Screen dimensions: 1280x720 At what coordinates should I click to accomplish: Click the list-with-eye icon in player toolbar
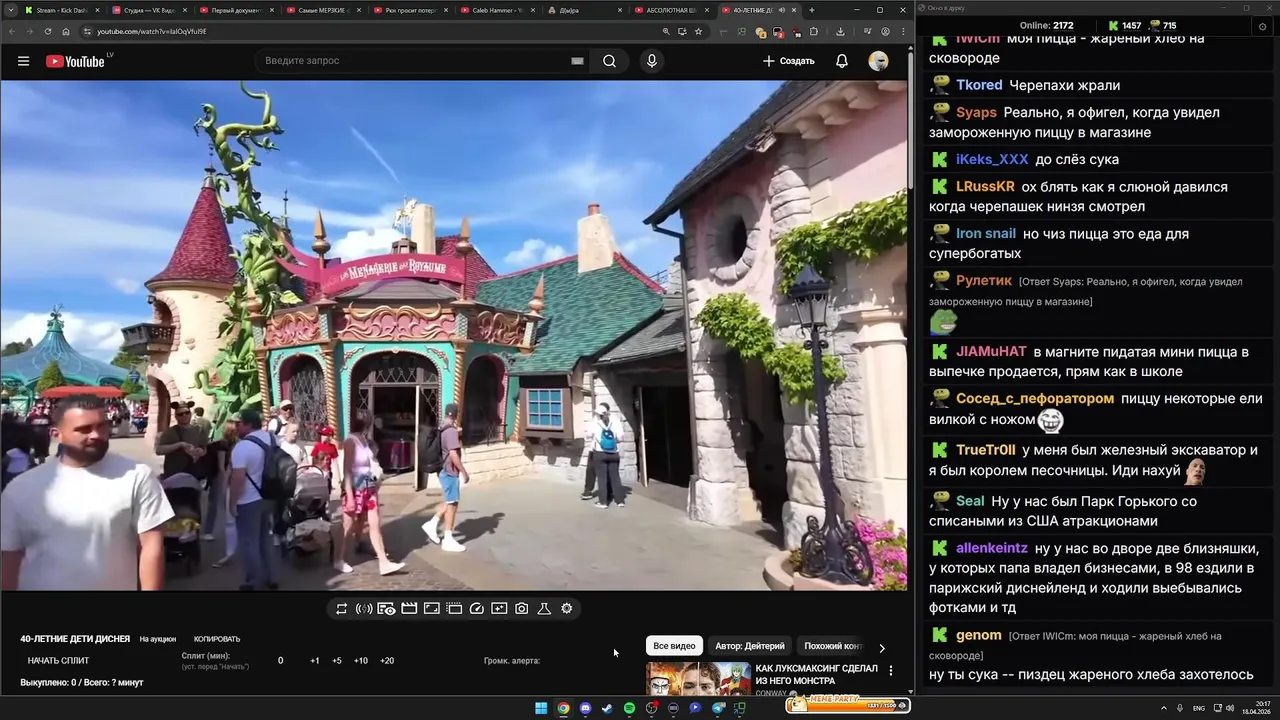(x=386, y=608)
